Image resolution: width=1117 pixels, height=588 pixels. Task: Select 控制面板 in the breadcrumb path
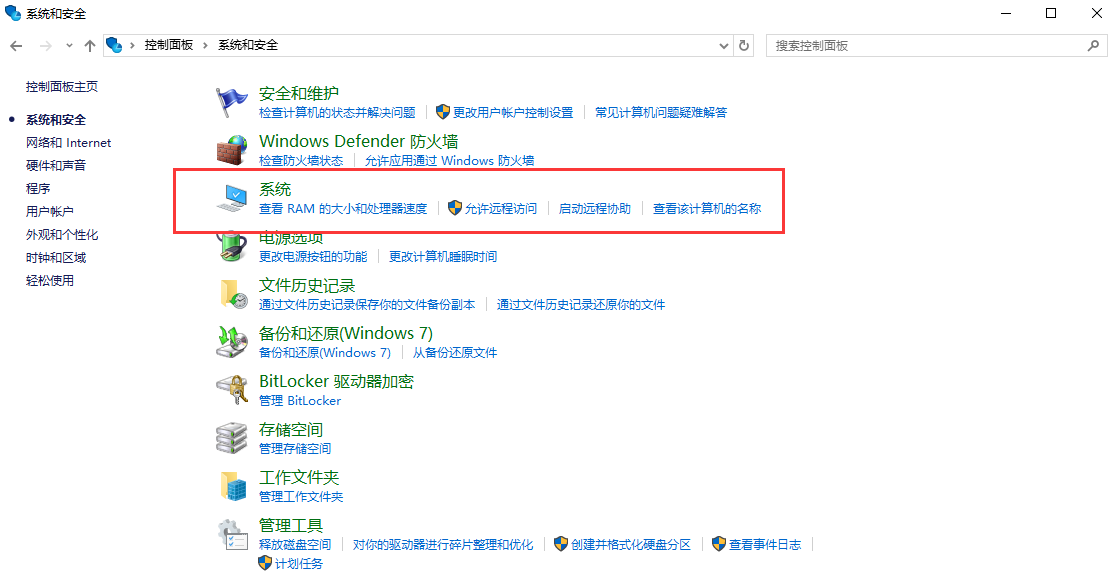click(x=169, y=45)
